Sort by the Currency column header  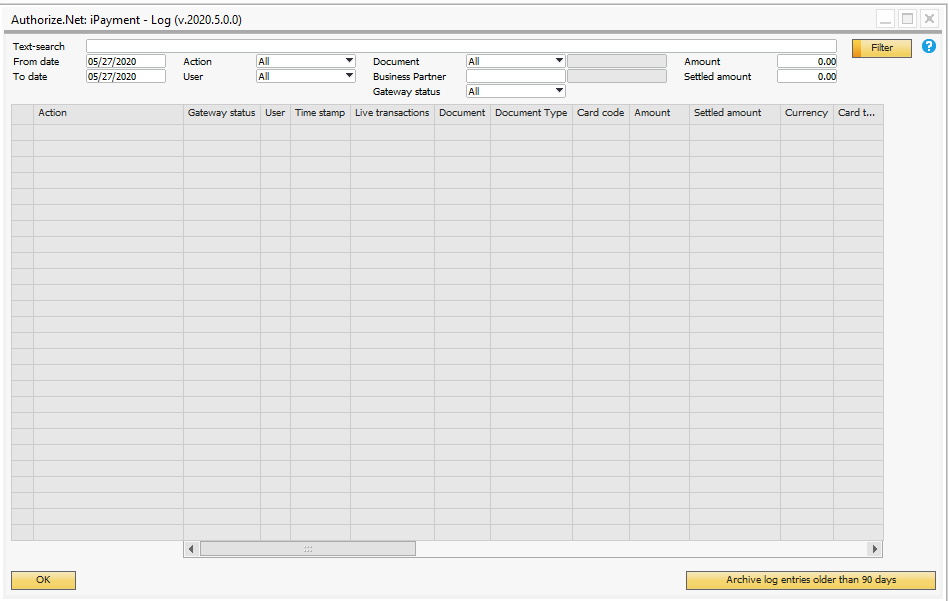(807, 113)
